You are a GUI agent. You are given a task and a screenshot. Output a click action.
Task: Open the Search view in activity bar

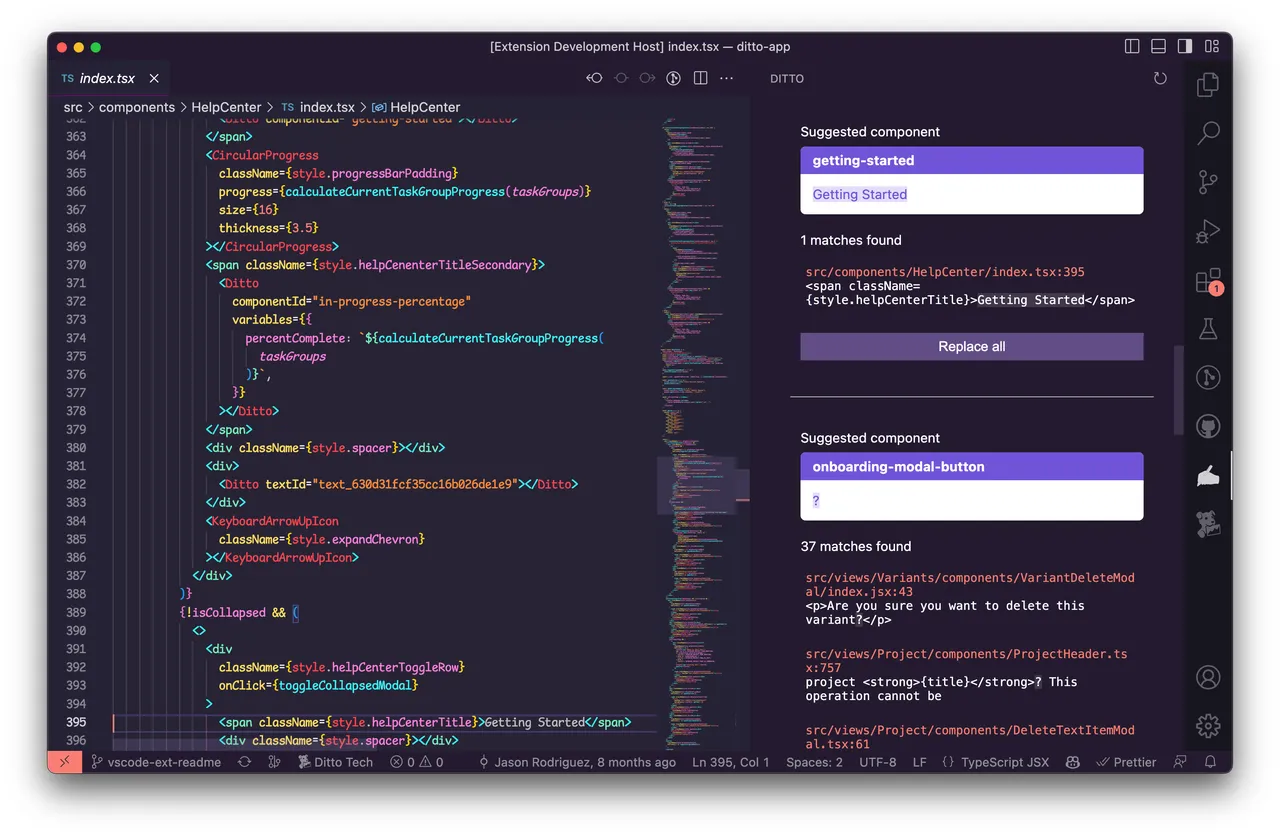1208,133
